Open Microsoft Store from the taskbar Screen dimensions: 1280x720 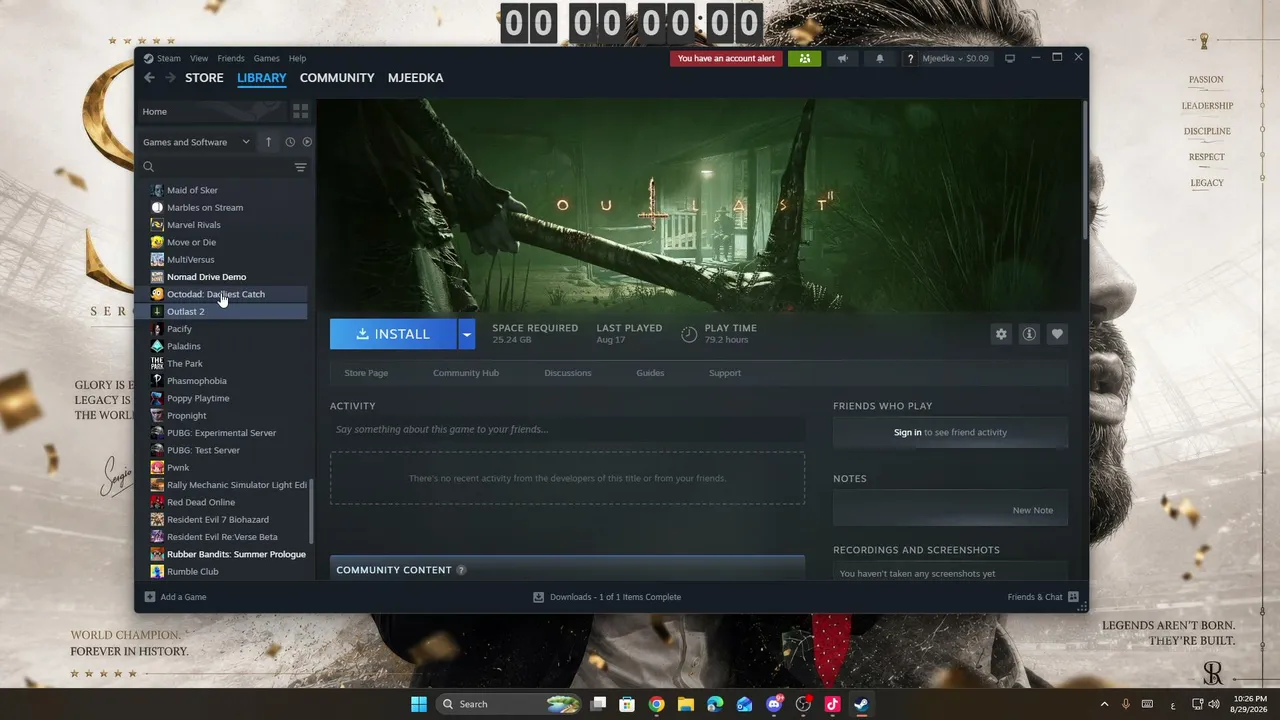(x=627, y=704)
